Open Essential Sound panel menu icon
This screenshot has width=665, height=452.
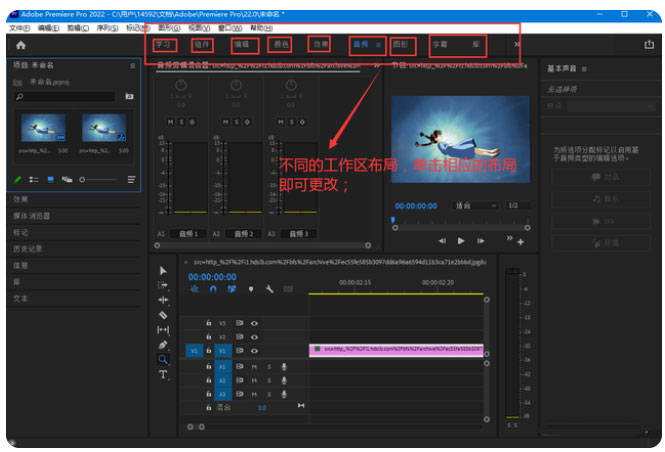[x=584, y=69]
